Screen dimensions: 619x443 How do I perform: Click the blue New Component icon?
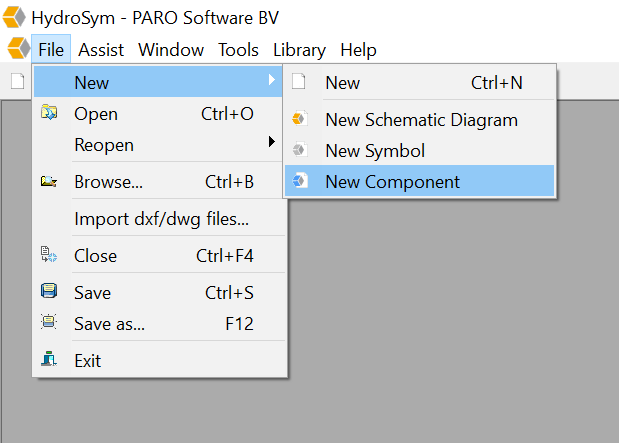300,180
